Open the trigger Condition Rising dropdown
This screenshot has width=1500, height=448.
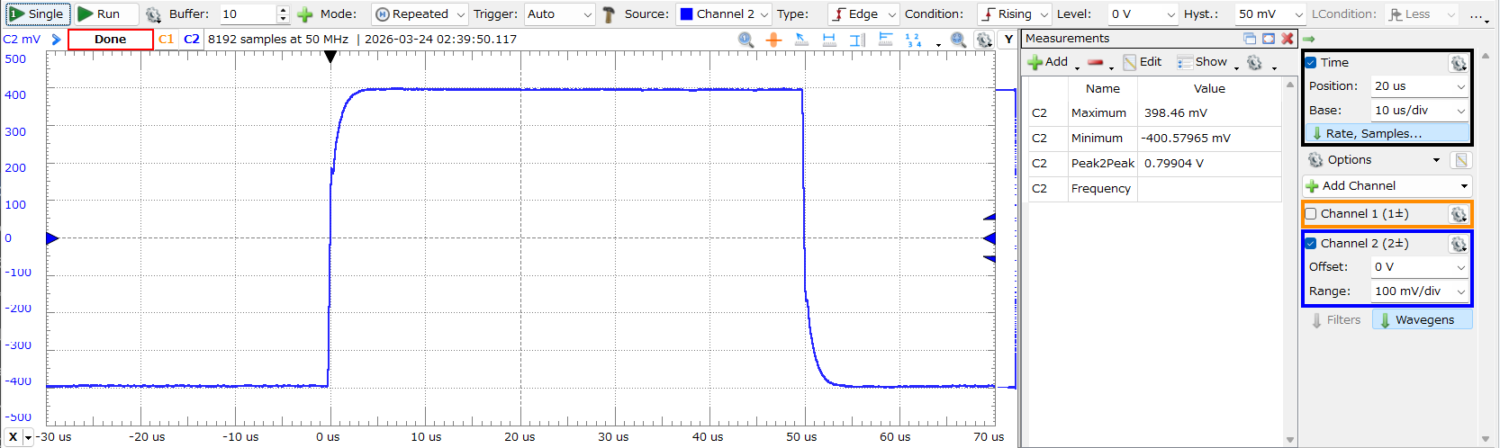pyautogui.click(x=1015, y=15)
